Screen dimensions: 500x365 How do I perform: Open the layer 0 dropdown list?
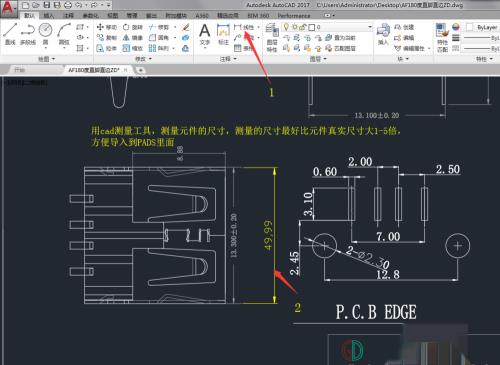coord(370,27)
